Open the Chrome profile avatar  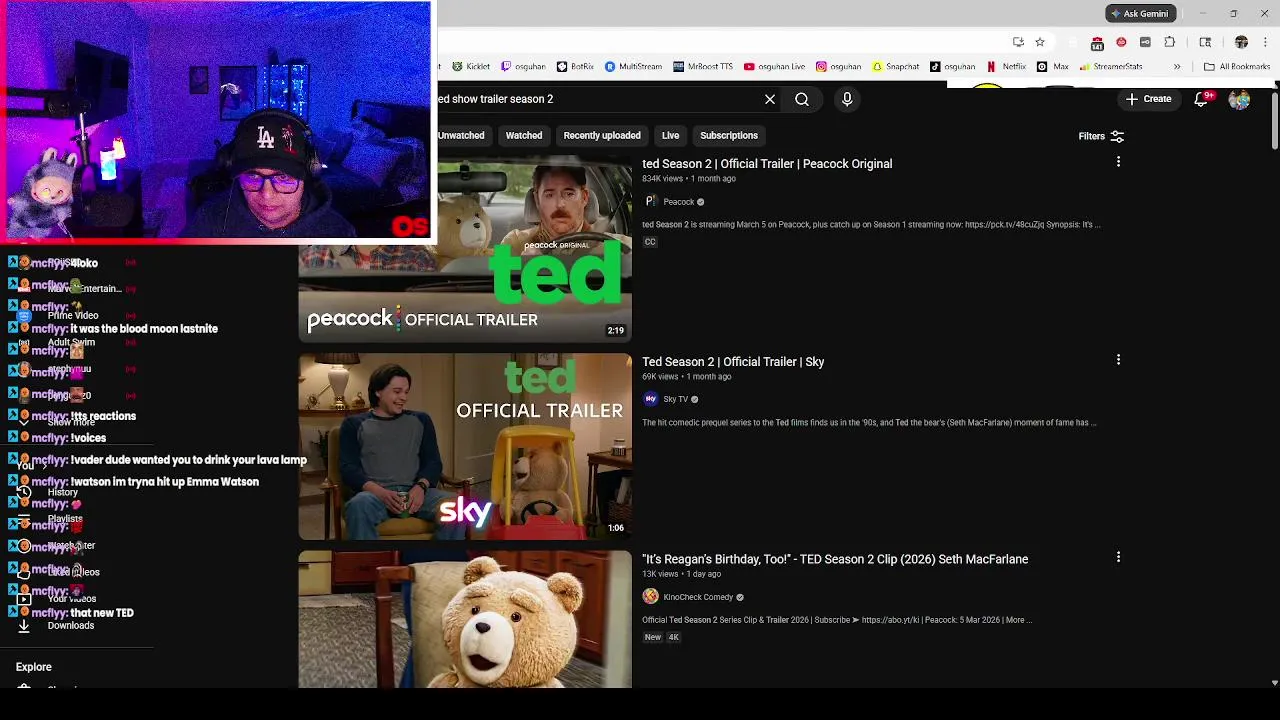pos(1241,42)
